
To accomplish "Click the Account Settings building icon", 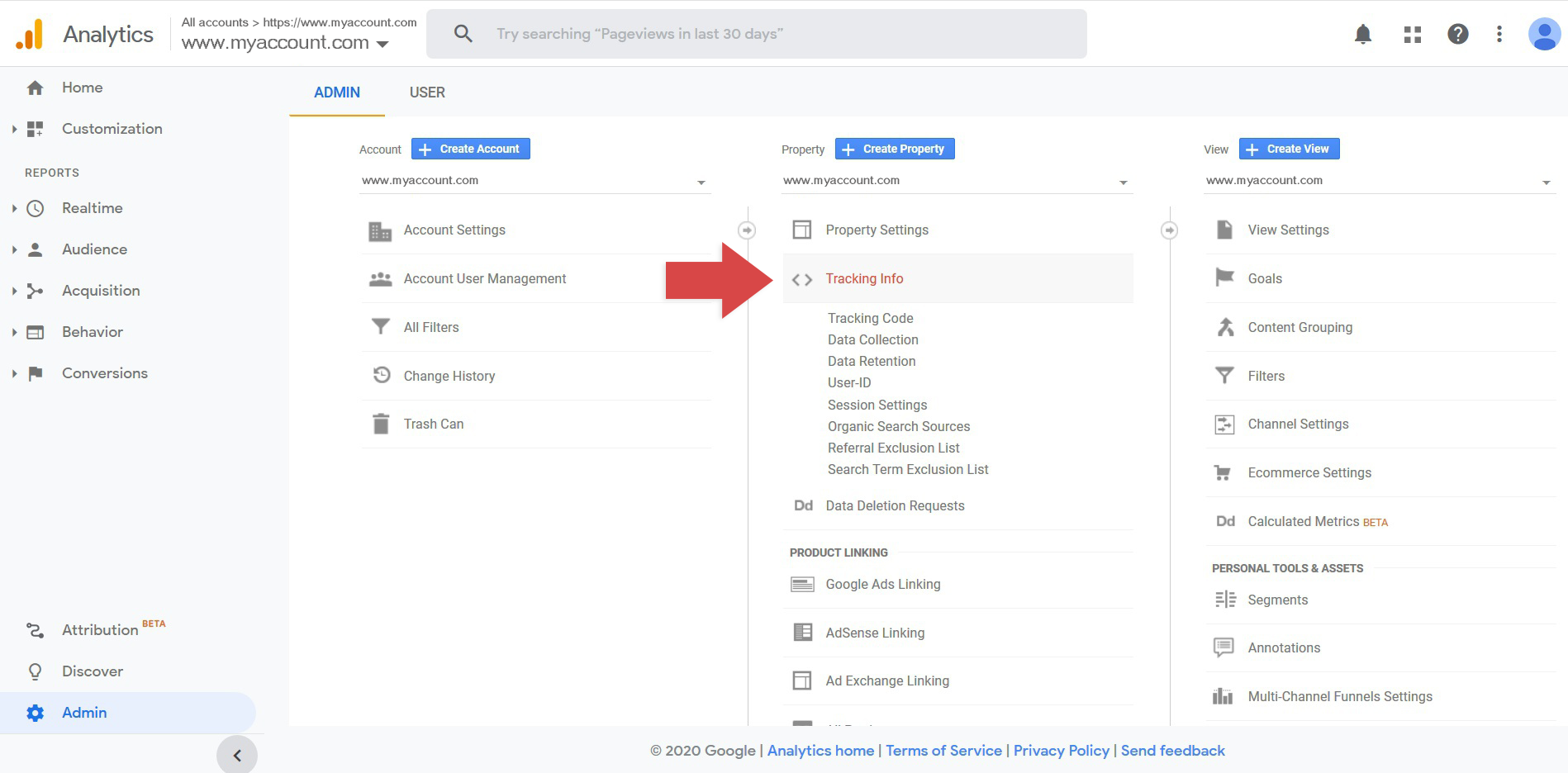I will [380, 230].
